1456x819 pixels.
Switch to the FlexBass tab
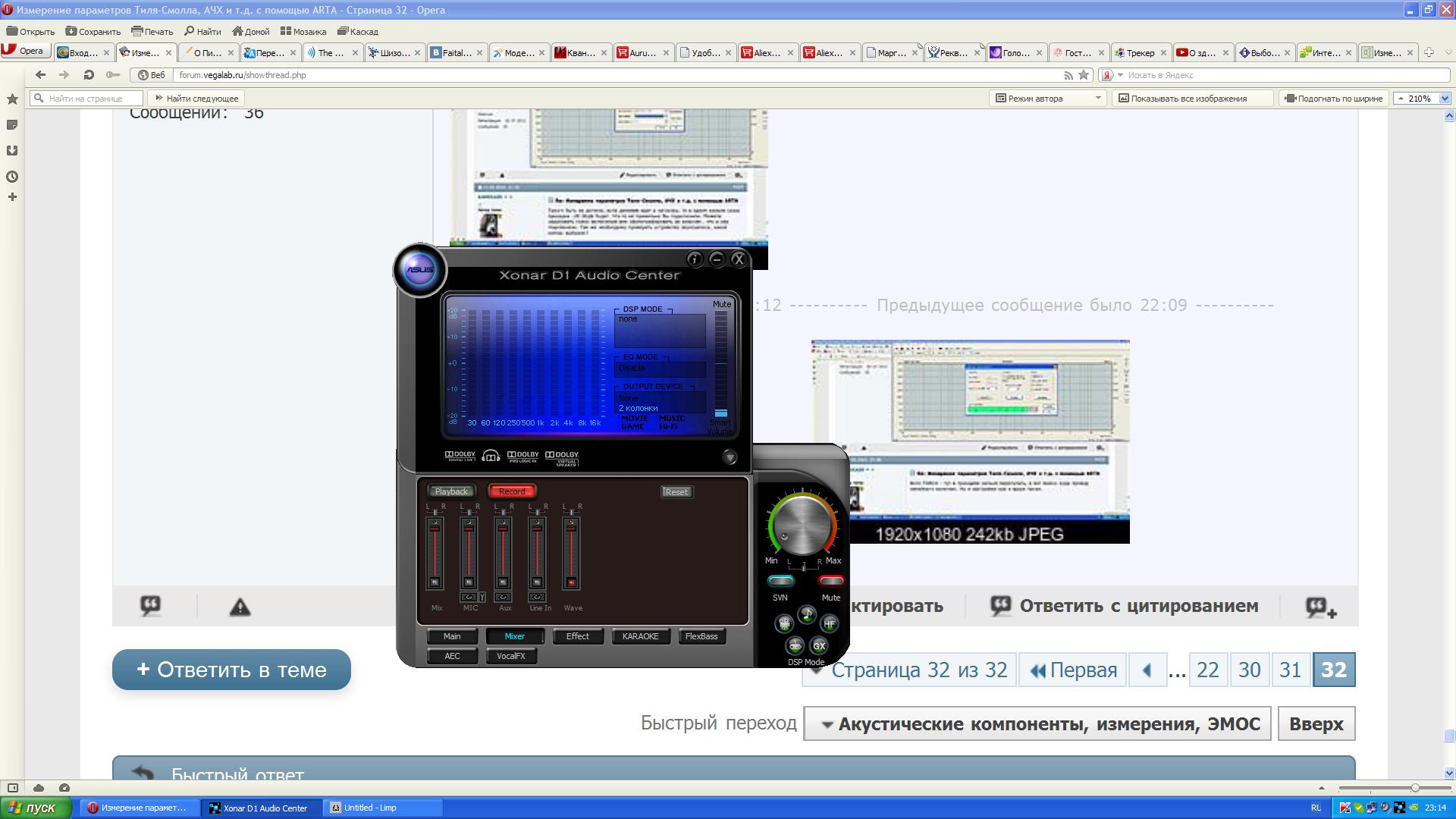pyautogui.click(x=701, y=636)
